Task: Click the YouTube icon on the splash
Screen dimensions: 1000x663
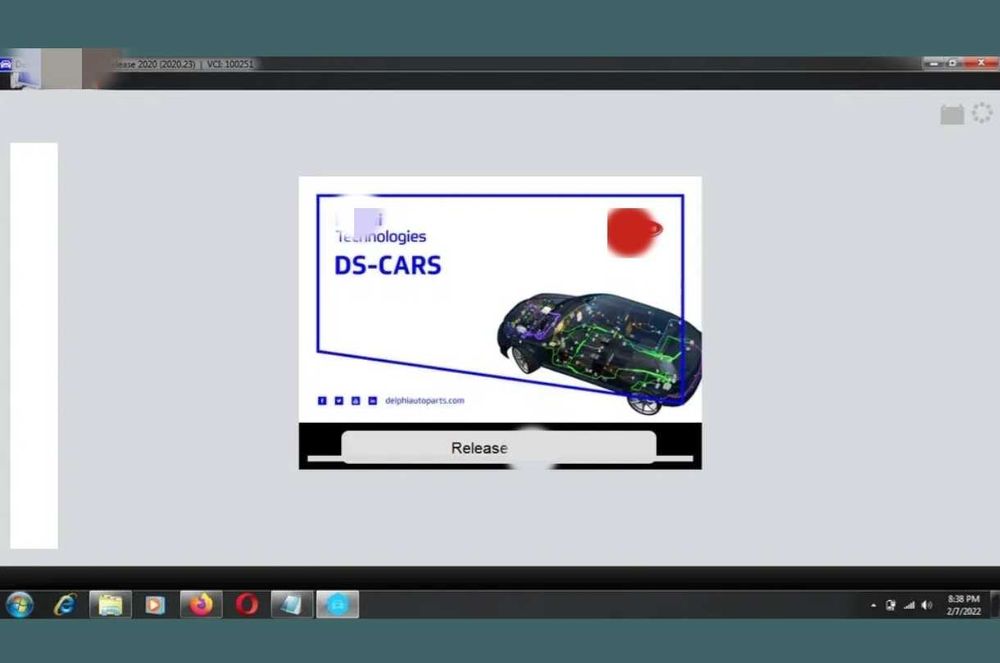Action: (356, 400)
